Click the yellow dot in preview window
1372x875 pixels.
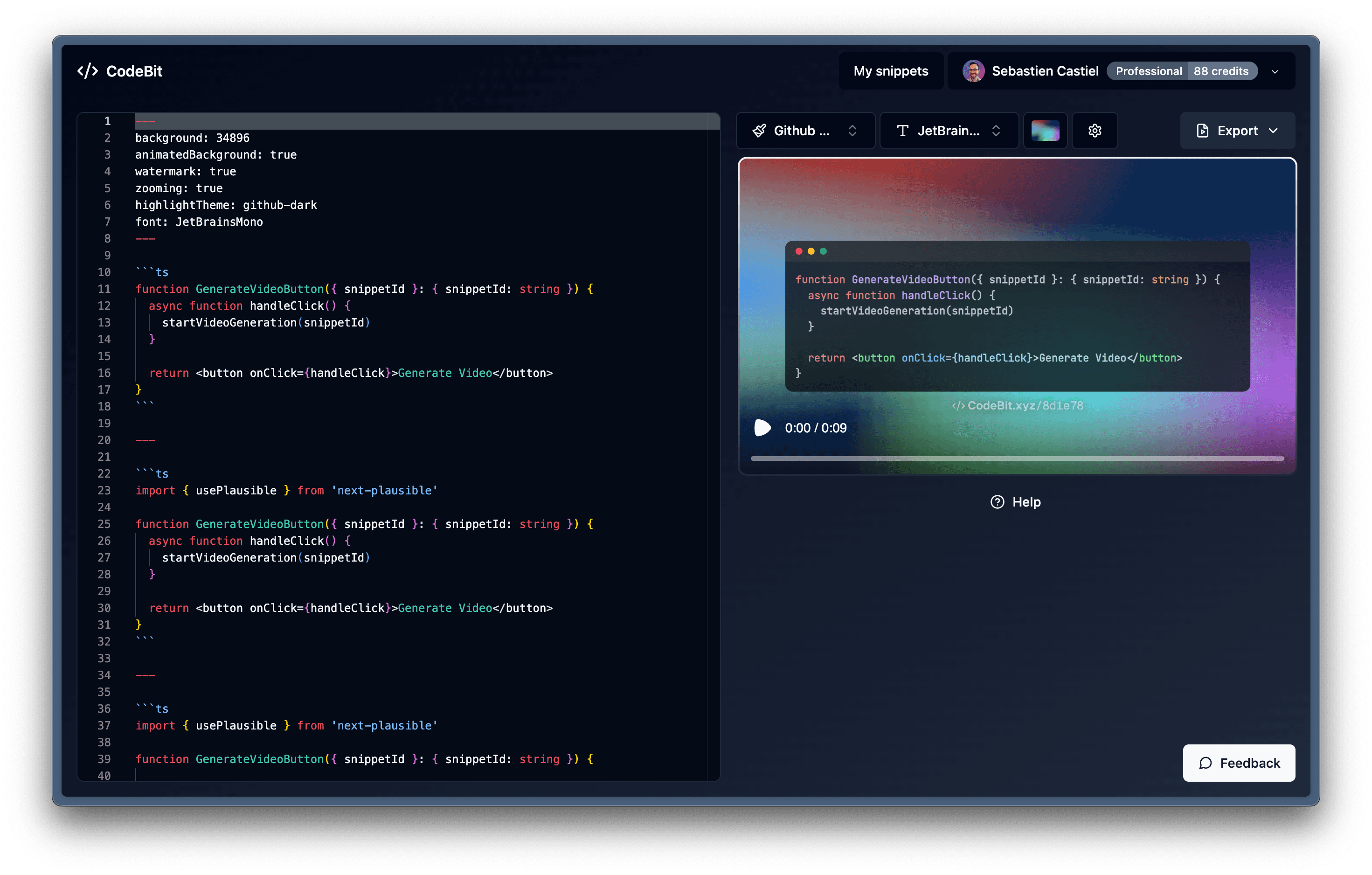point(811,251)
